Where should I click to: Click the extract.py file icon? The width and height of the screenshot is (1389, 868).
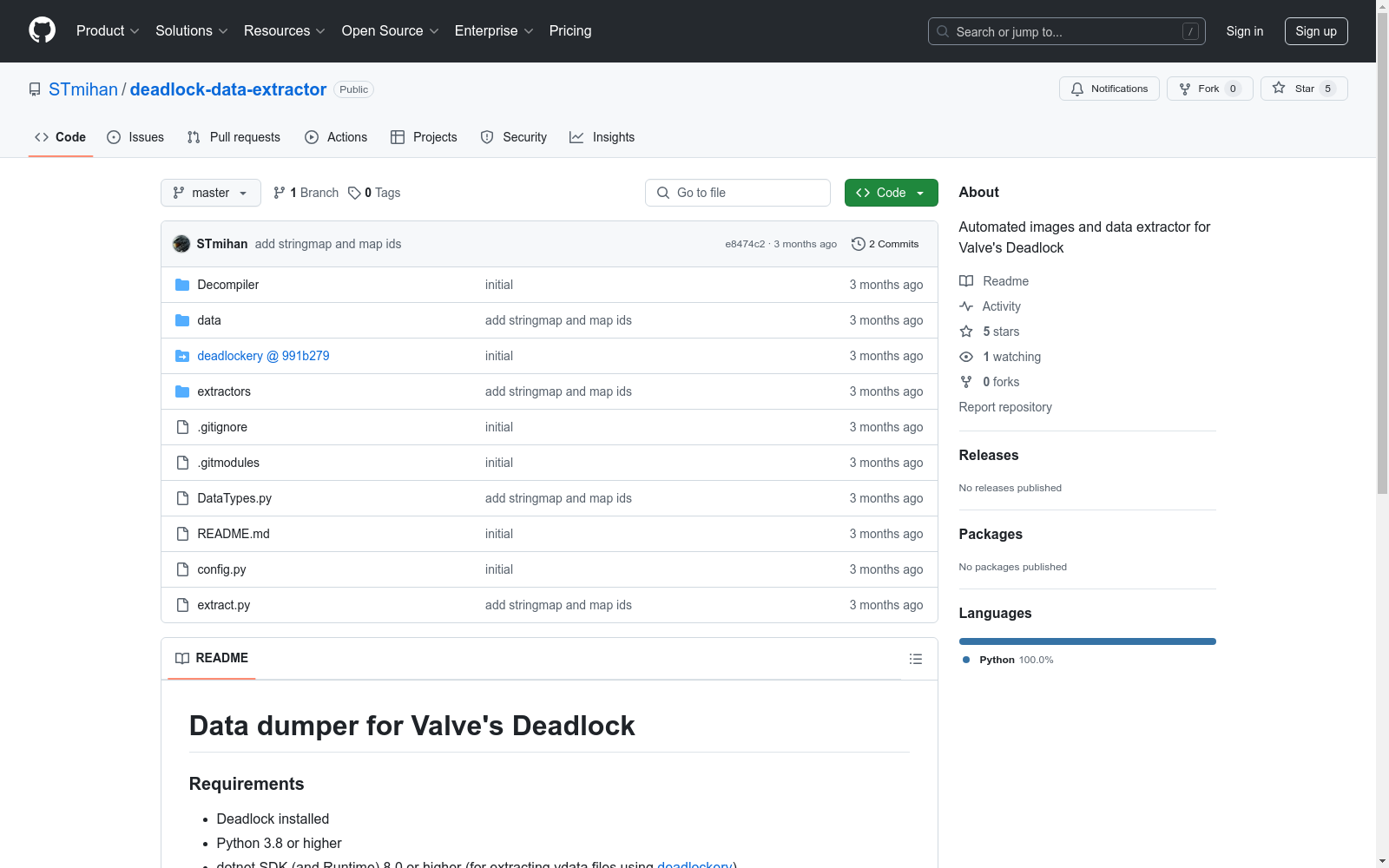[182, 605]
